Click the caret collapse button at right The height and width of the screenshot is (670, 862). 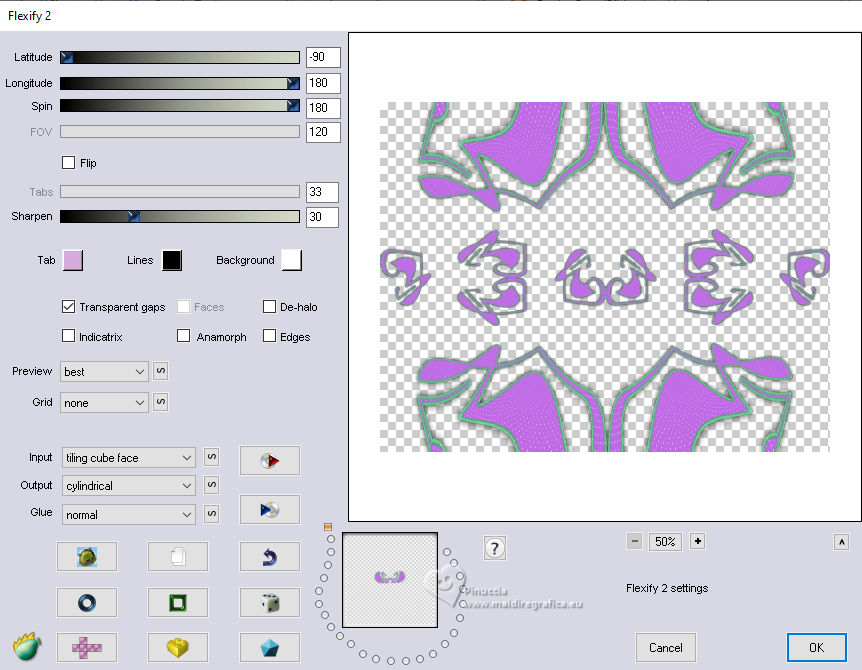[x=841, y=542]
